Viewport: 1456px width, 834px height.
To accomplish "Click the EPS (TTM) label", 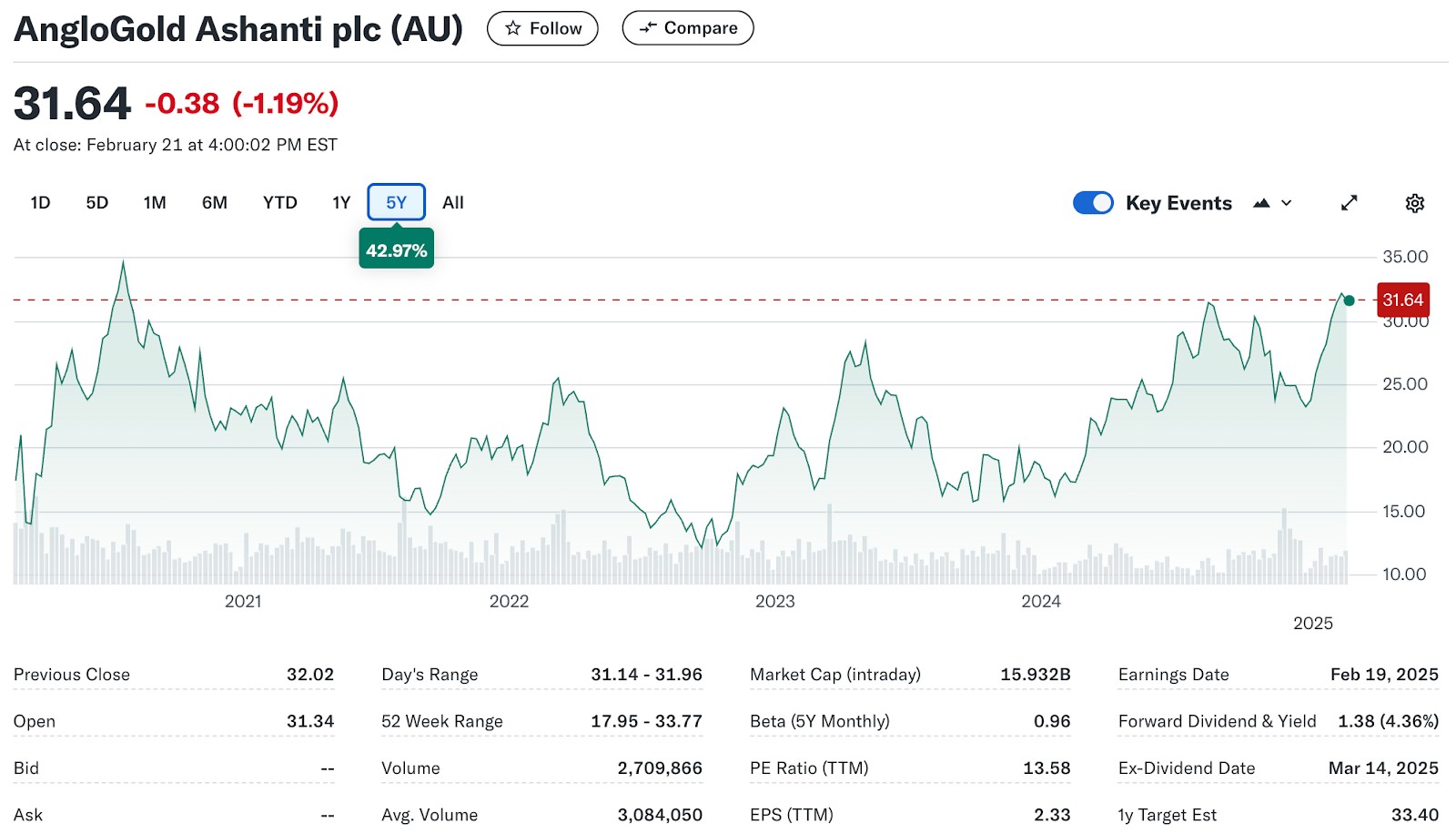I will click(x=792, y=815).
